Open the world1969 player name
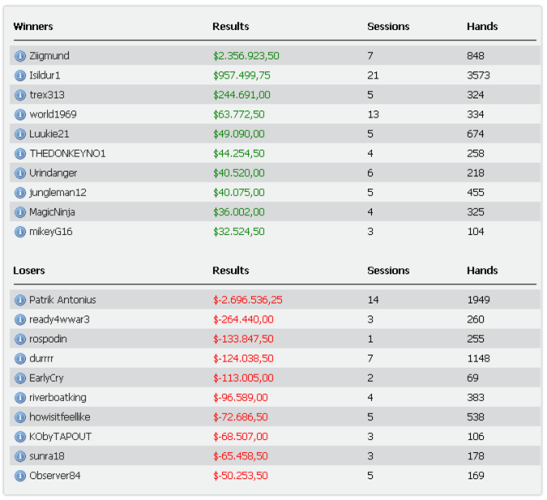Image resolution: width=547 pixels, height=500 pixels. (x=53, y=114)
